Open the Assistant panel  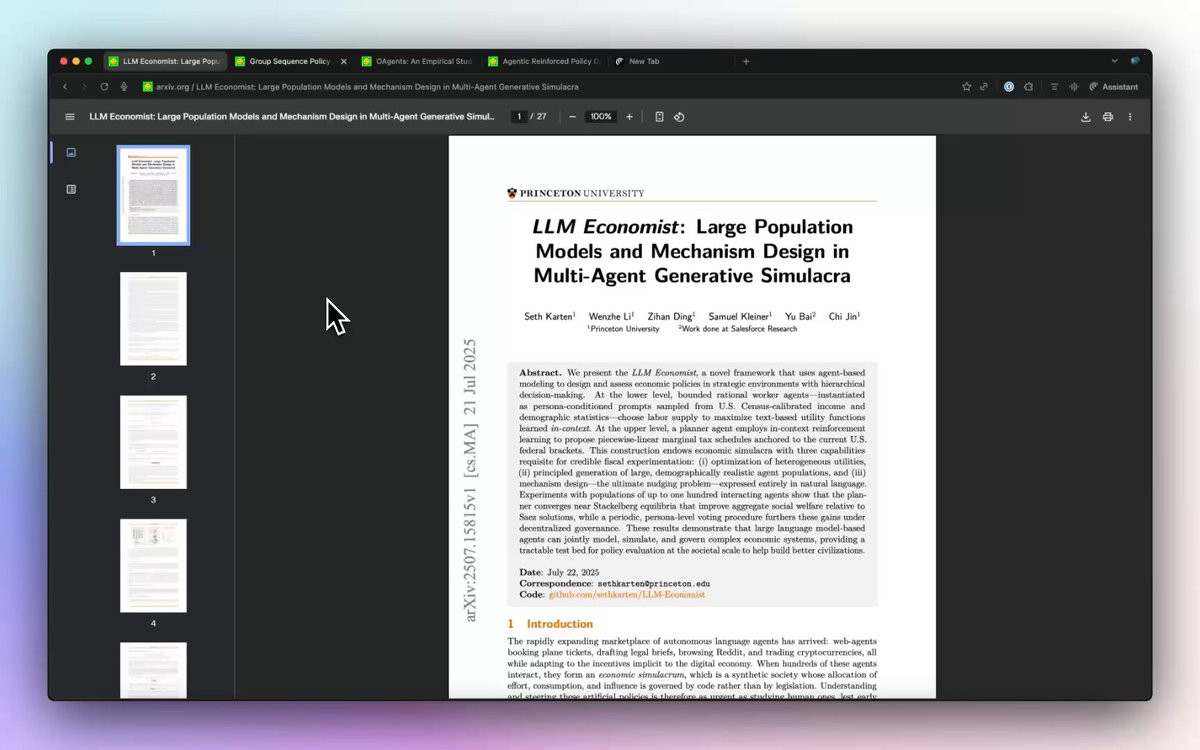[1114, 87]
